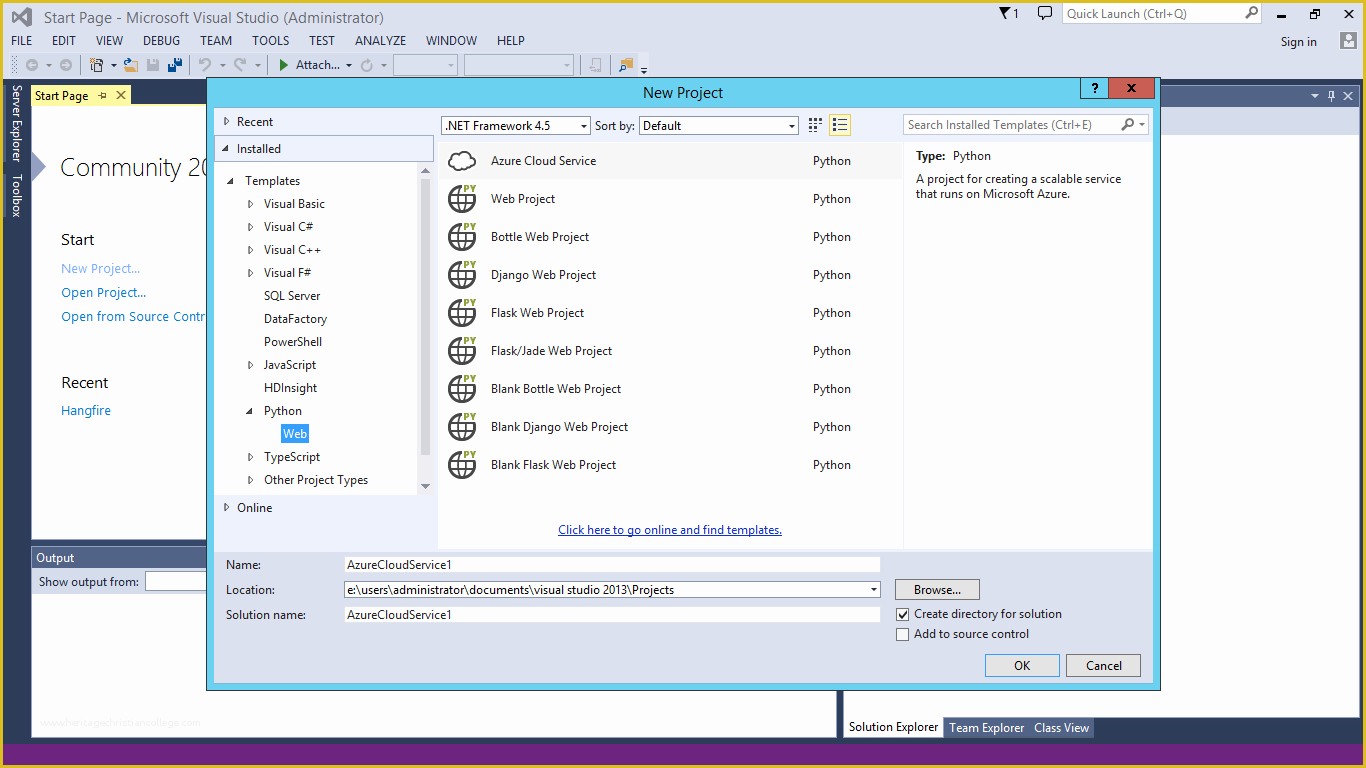This screenshot has width=1366, height=768.
Task: Click the pin icon of Solution Explorer panel
Action: coord(1331,96)
